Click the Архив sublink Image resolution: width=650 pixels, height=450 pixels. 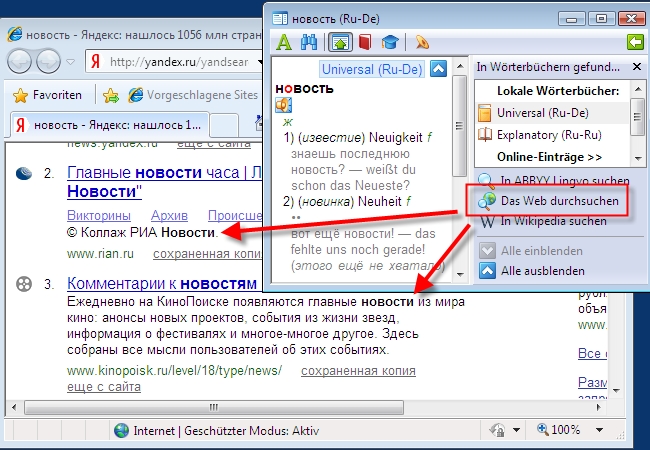coord(169,215)
